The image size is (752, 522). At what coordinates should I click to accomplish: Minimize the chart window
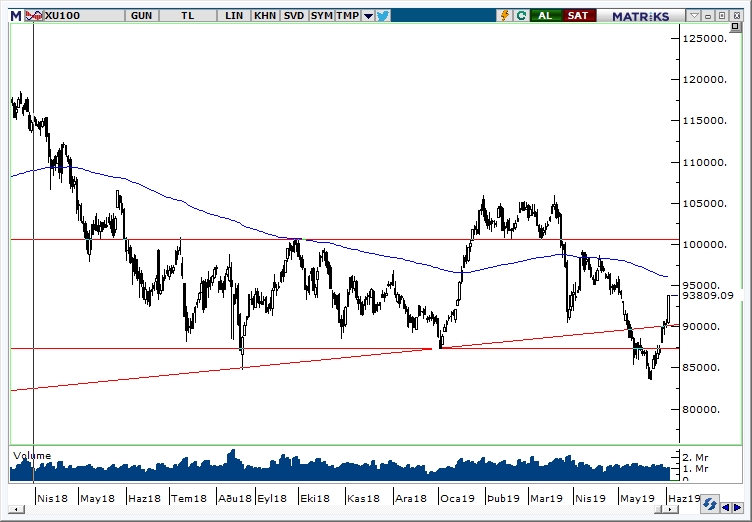(x=708, y=16)
